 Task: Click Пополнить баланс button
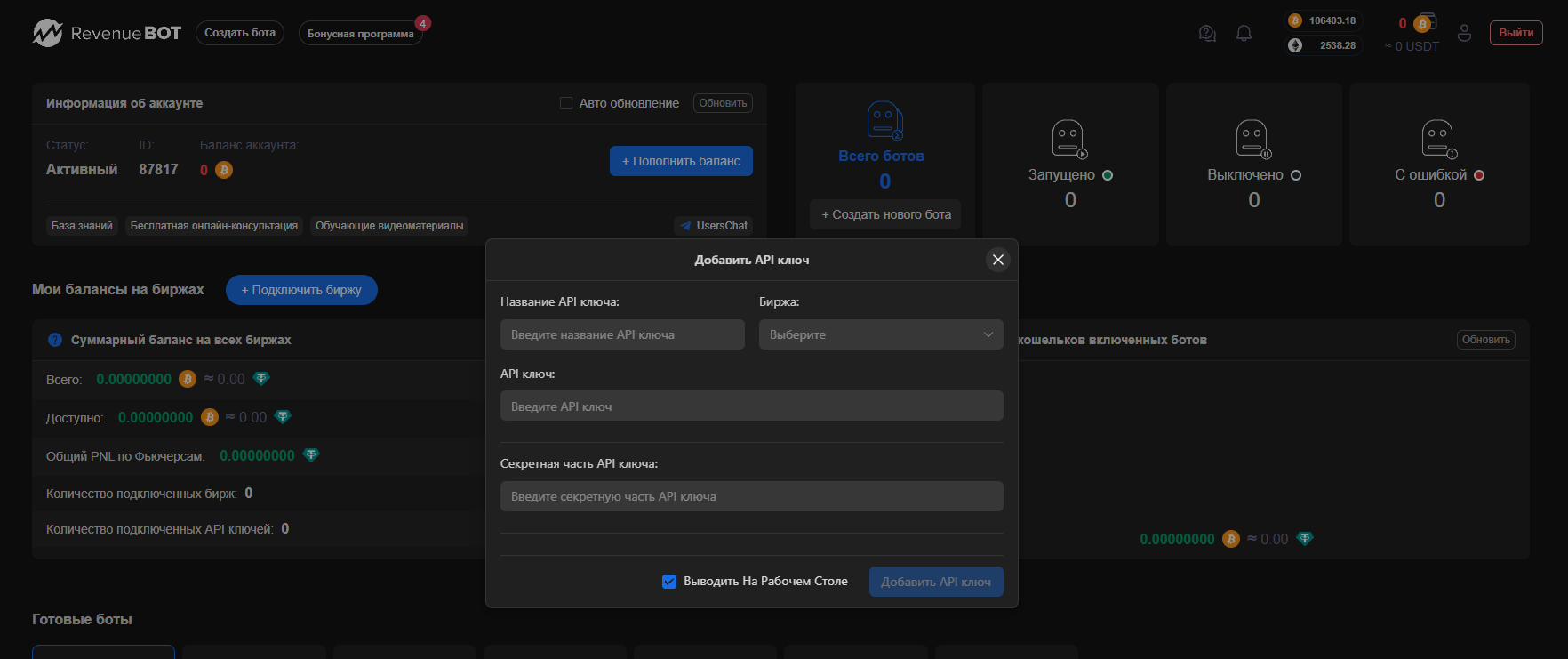681,161
